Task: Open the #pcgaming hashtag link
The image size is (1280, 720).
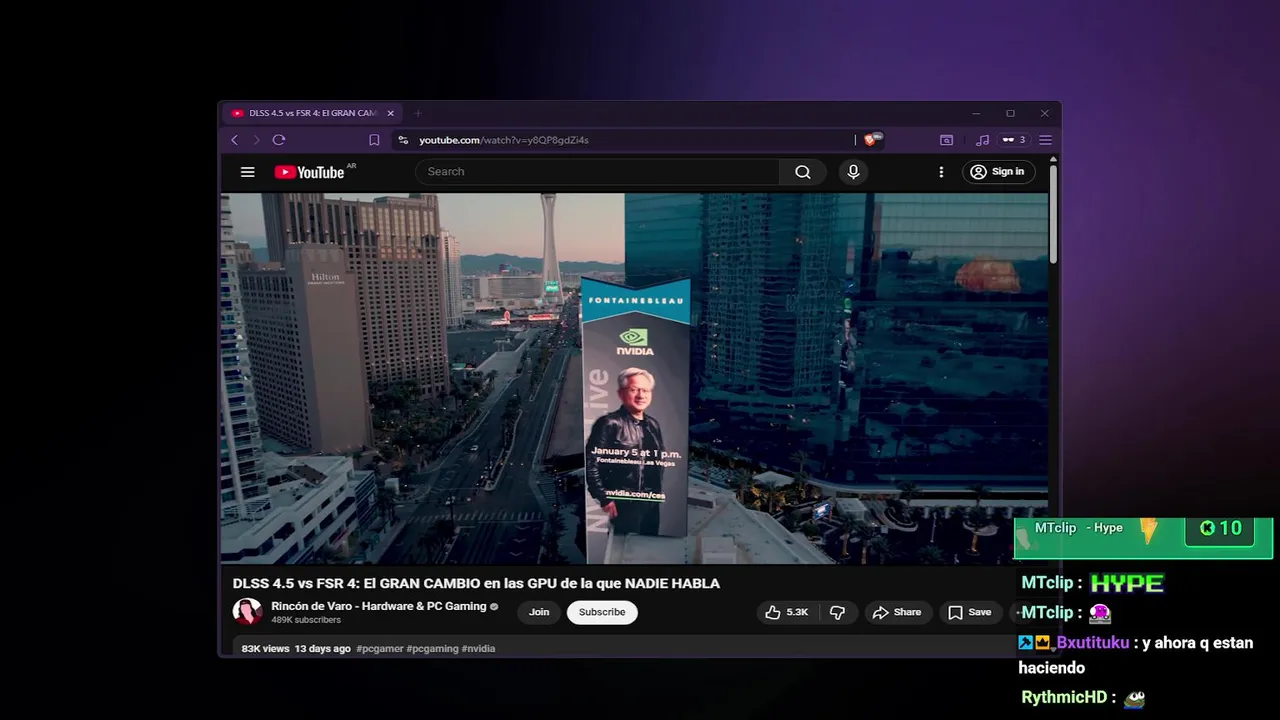Action: [x=432, y=649]
